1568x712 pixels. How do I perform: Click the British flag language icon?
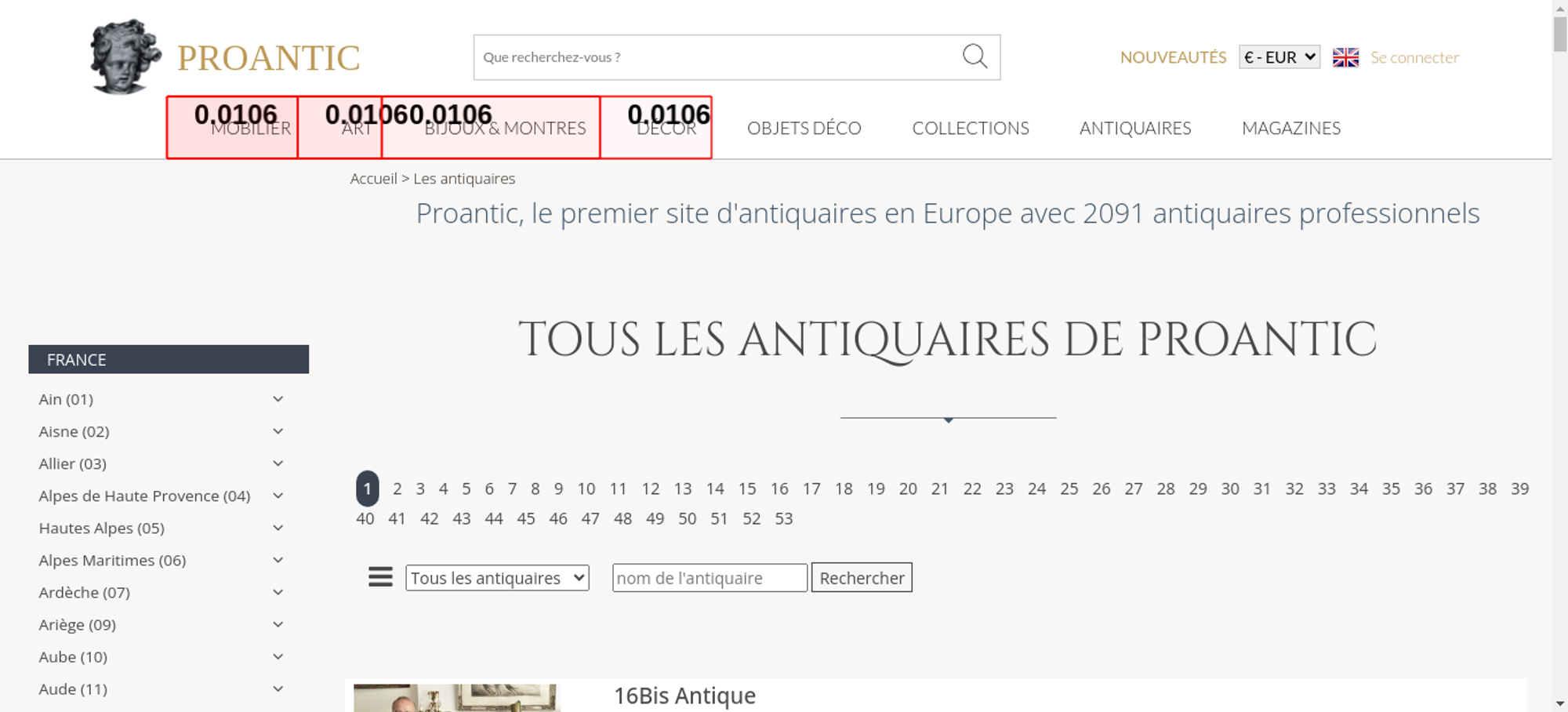pos(1345,57)
